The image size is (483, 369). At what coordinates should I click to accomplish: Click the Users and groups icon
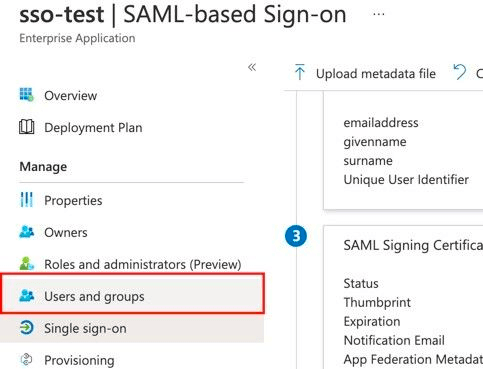(27, 296)
